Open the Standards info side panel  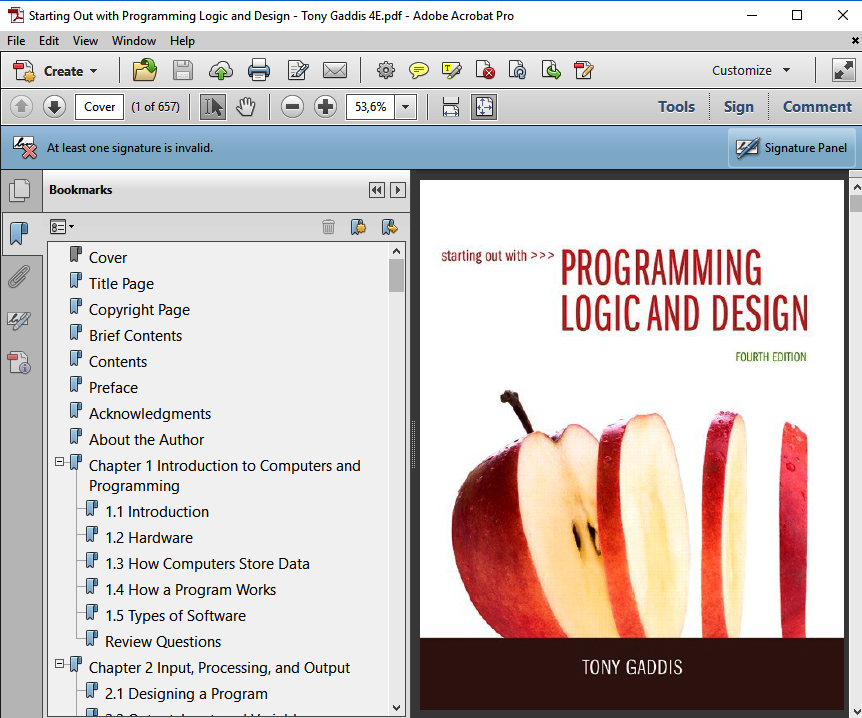pos(19,363)
